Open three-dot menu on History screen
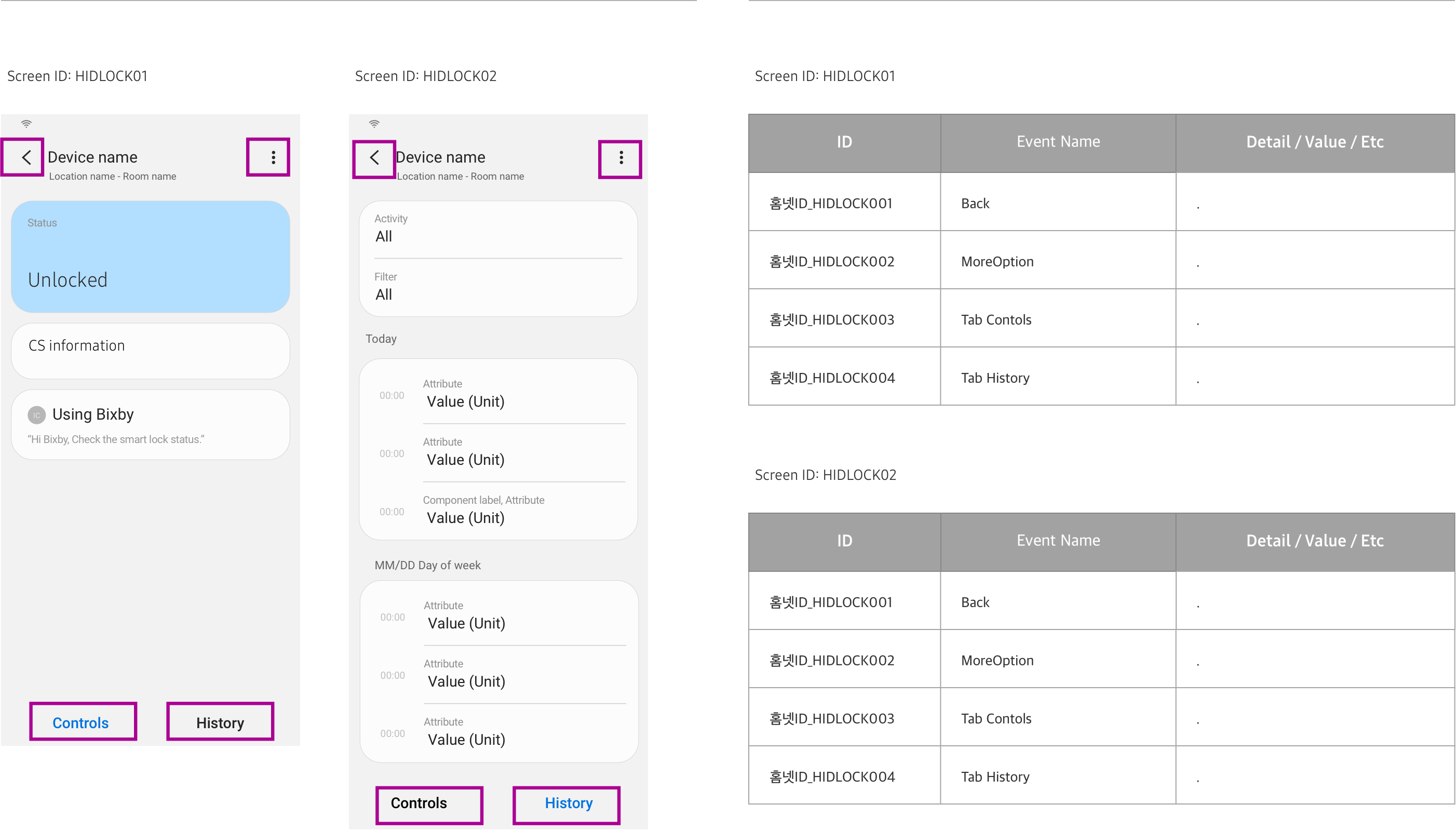The height and width of the screenshot is (831, 1456). [x=621, y=157]
